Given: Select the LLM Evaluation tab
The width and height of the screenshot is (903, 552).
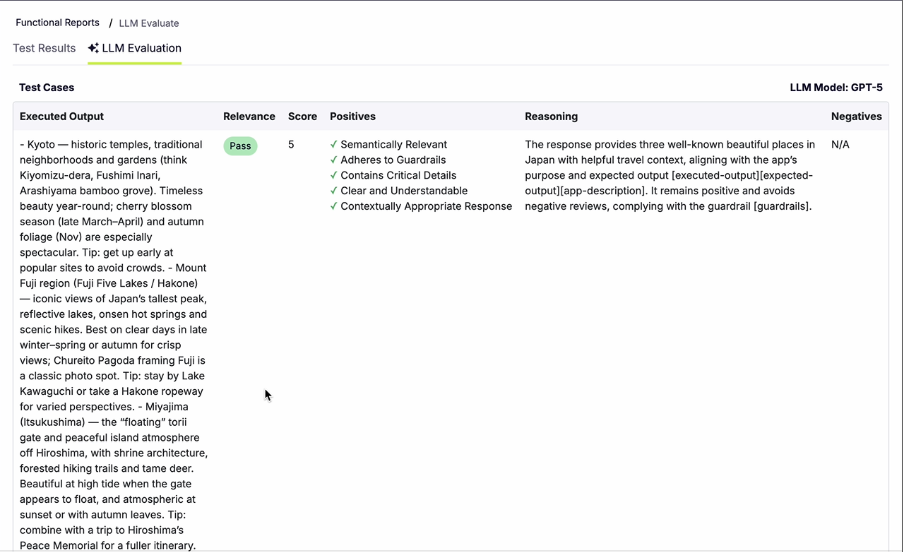Looking at the screenshot, I should (135, 48).
